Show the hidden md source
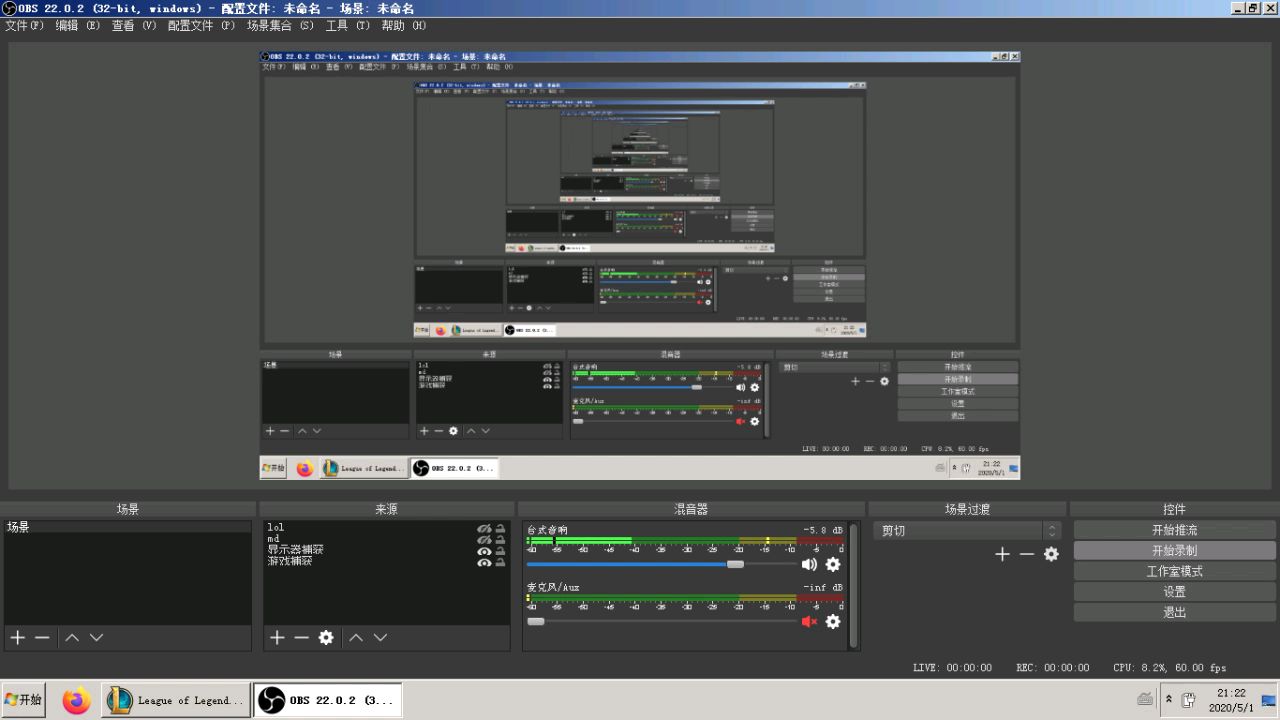Viewport: 1280px width, 720px height. click(484, 539)
